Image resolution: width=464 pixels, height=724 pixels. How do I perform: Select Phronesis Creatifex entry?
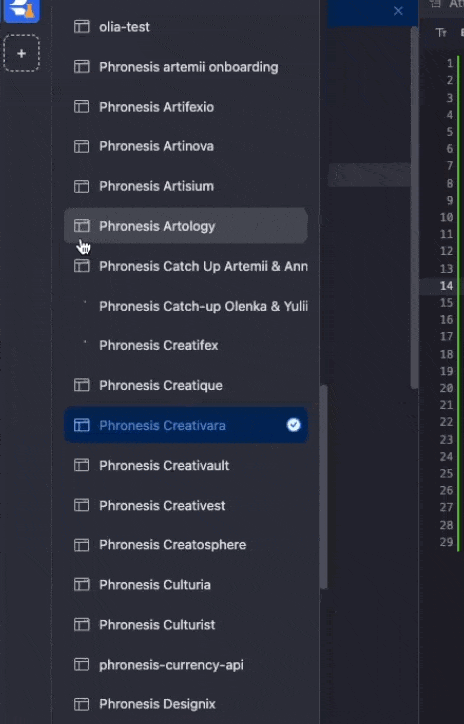[x=186, y=345]
